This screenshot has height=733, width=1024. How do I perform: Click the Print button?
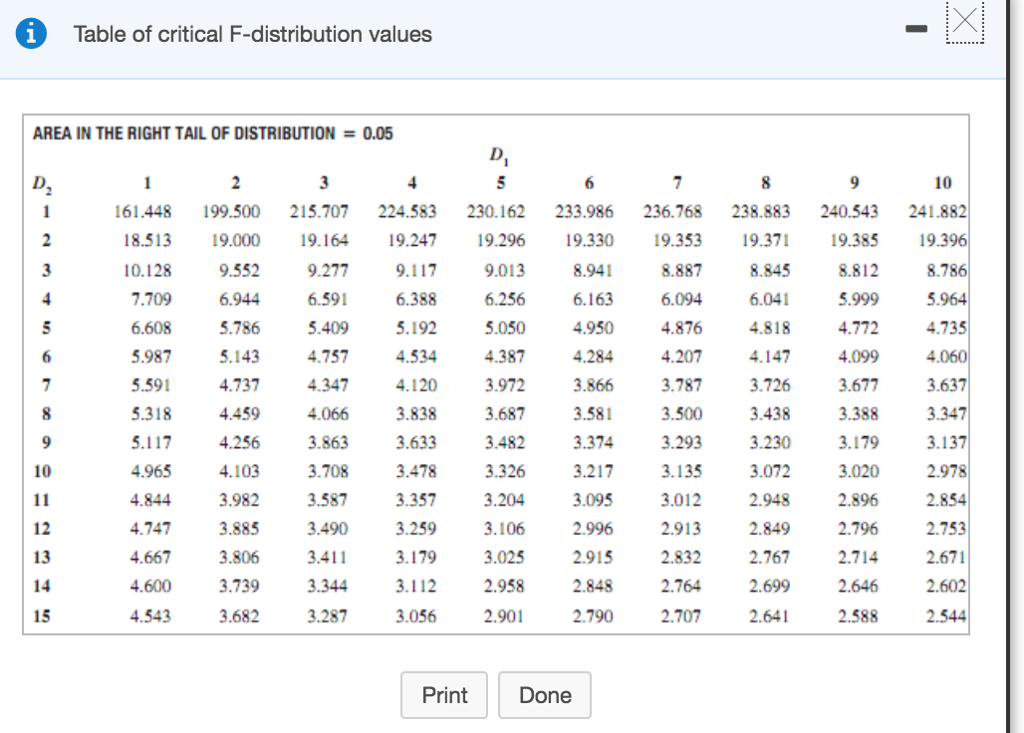pos(444,695)
